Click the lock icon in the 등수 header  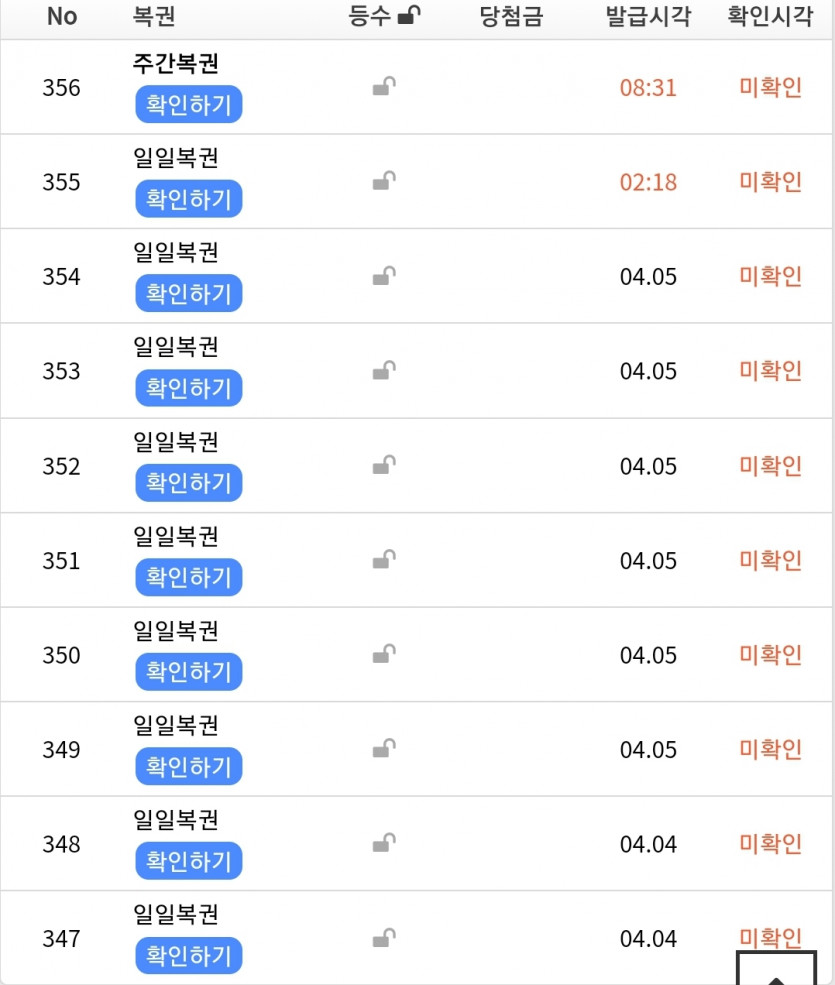(x=409, y=16)
